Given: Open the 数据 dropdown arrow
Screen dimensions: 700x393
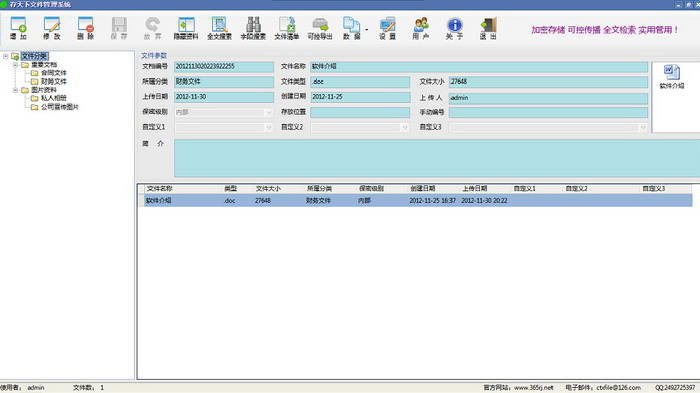Looking at the screenshot, I should (367, 29).
